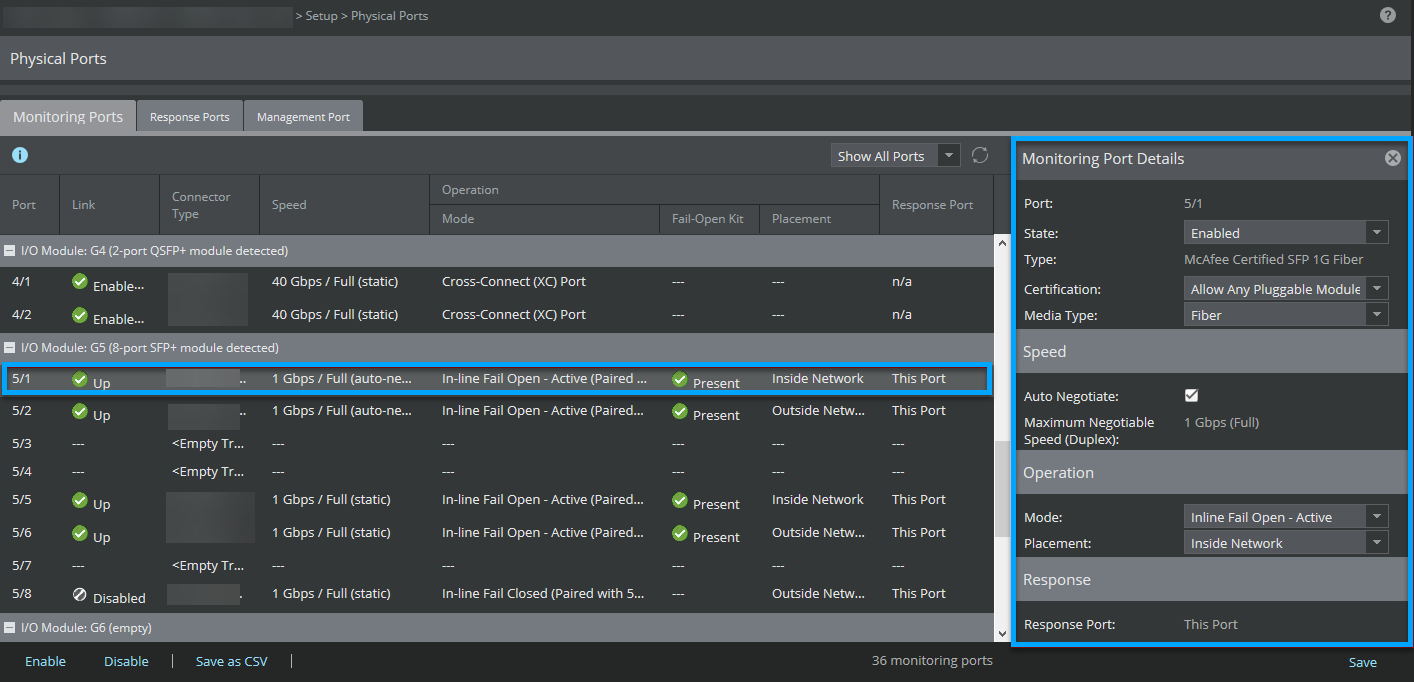Click the green Up icon for port 5/5
This screenshot has width=1414, height=682.
(80, 500)
